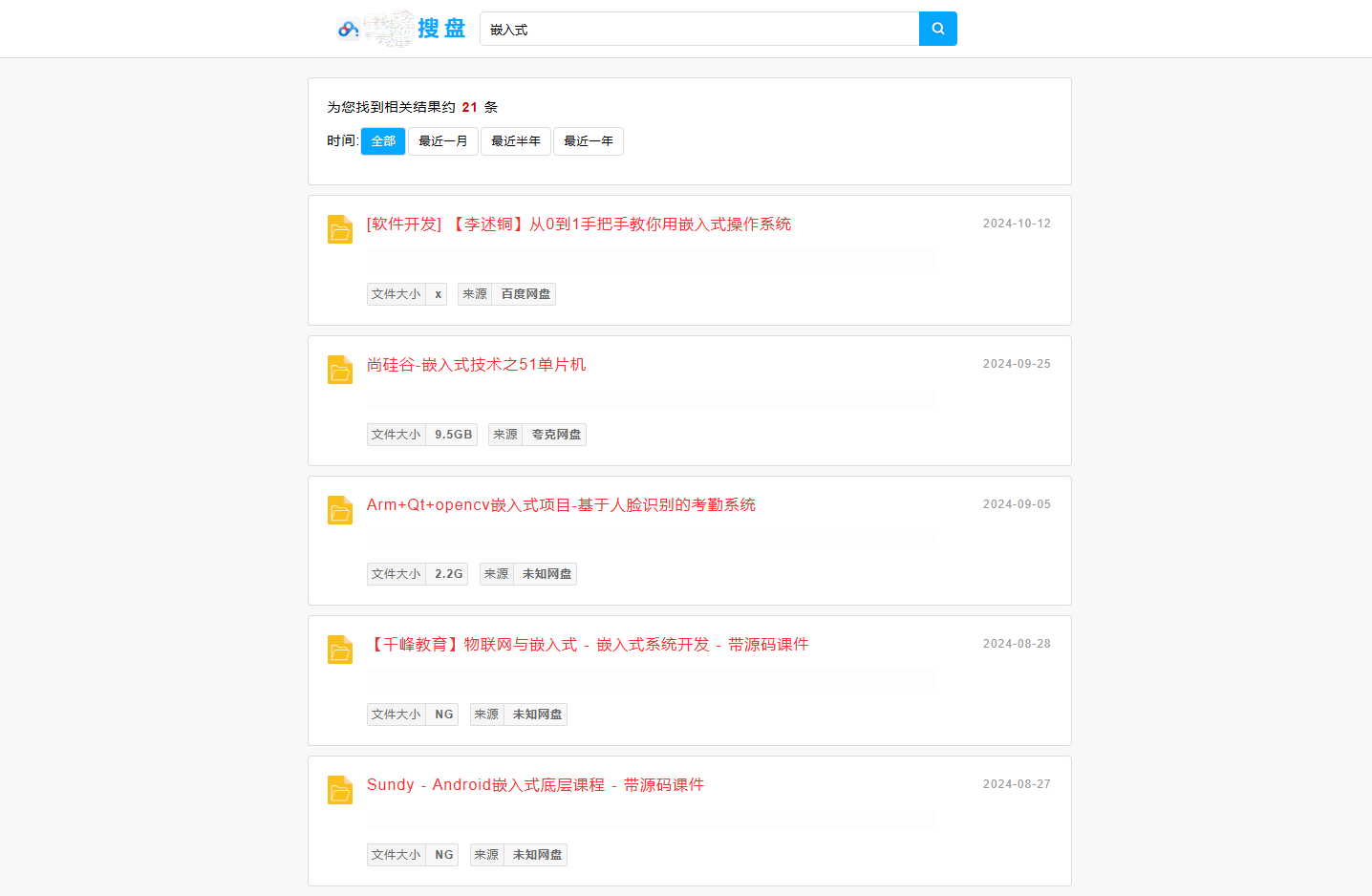
Task: Open Arm+Qt+opencv嵌入式项目 考勤系统 link
Action: click(561, 504)
